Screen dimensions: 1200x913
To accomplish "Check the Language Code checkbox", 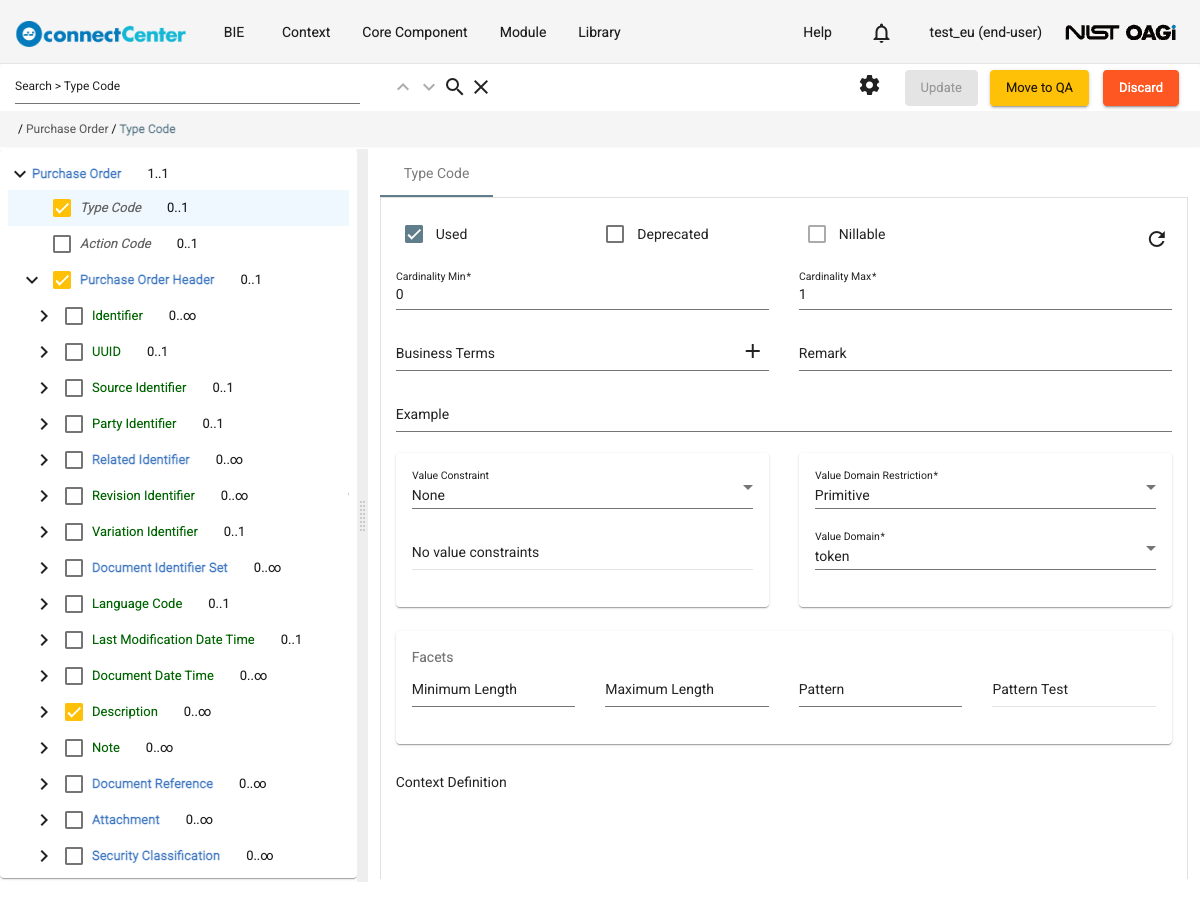I will coord(74,604).
